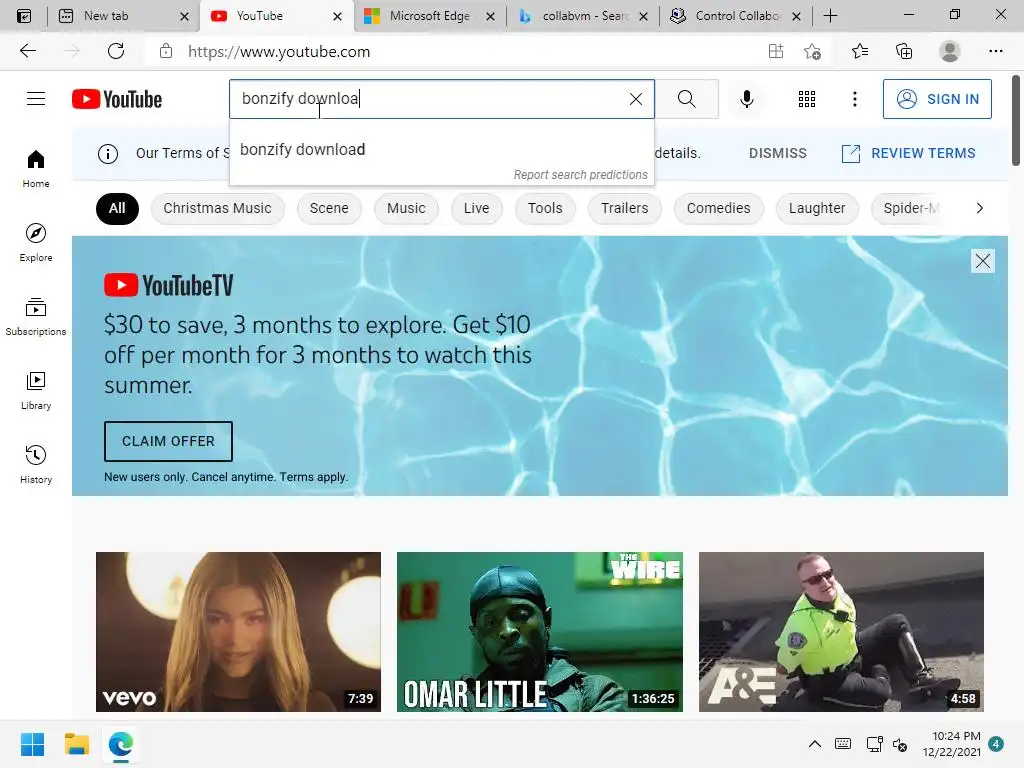
Task: Show hidden system tray icons
Action: [814, 744]
